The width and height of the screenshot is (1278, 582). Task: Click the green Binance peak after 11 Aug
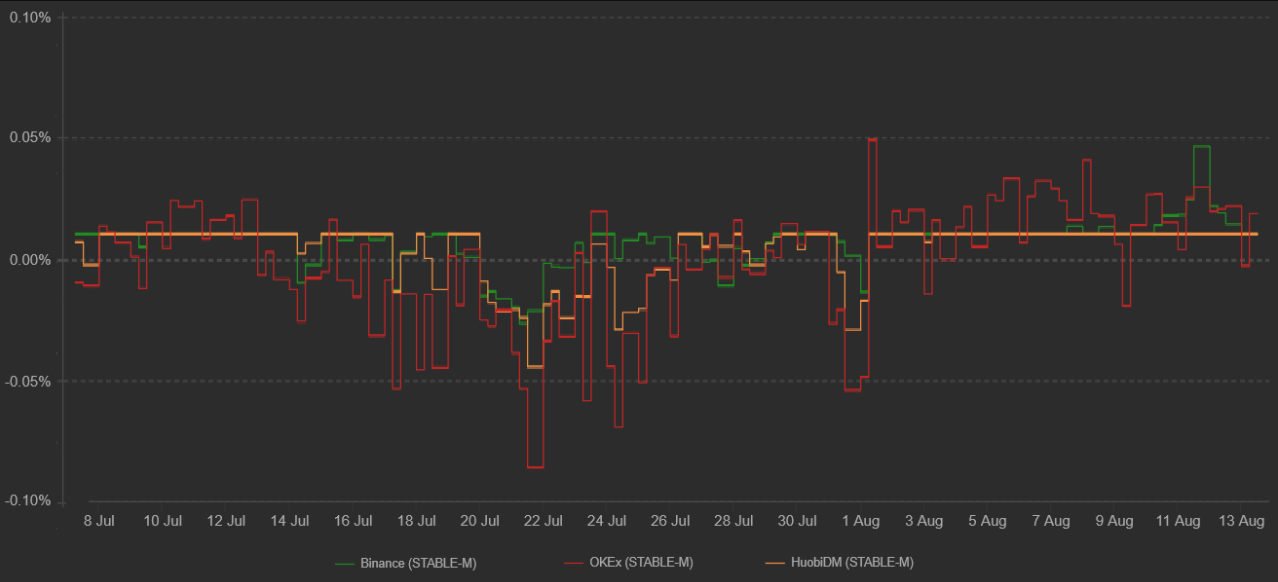(1201, 147)
